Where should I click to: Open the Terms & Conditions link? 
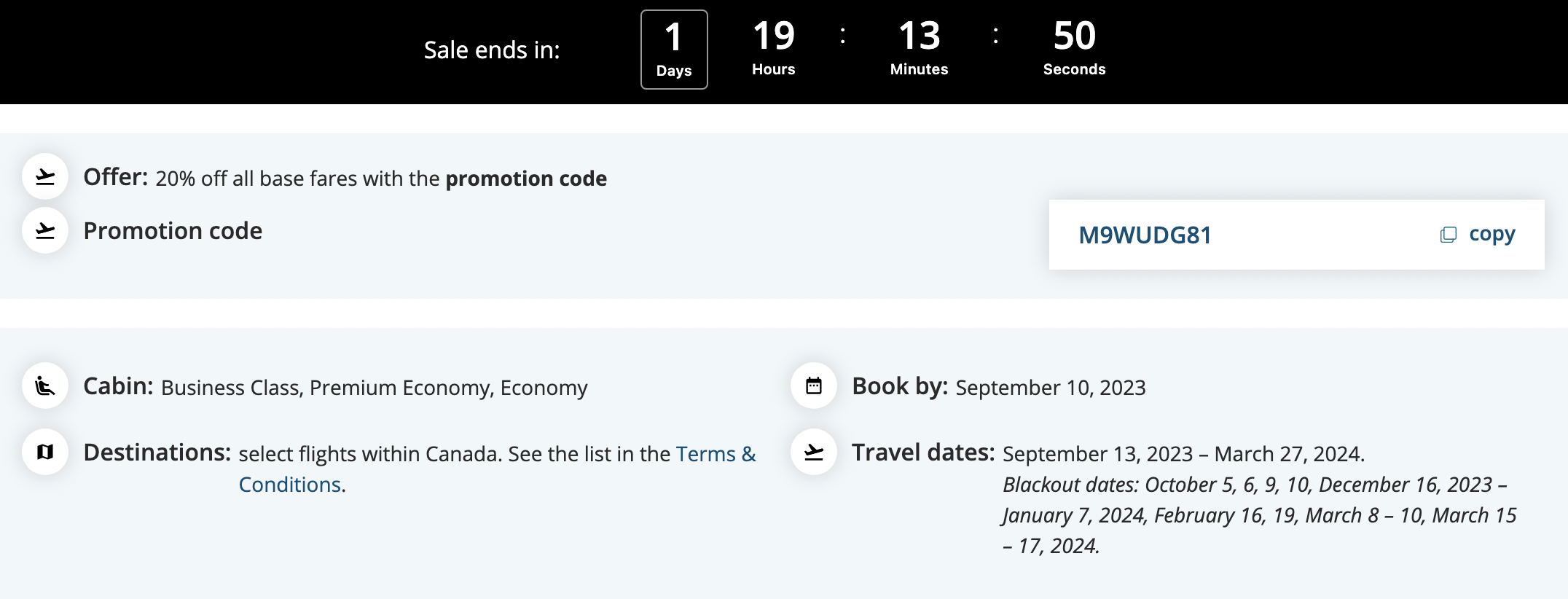tap(716, 453)
